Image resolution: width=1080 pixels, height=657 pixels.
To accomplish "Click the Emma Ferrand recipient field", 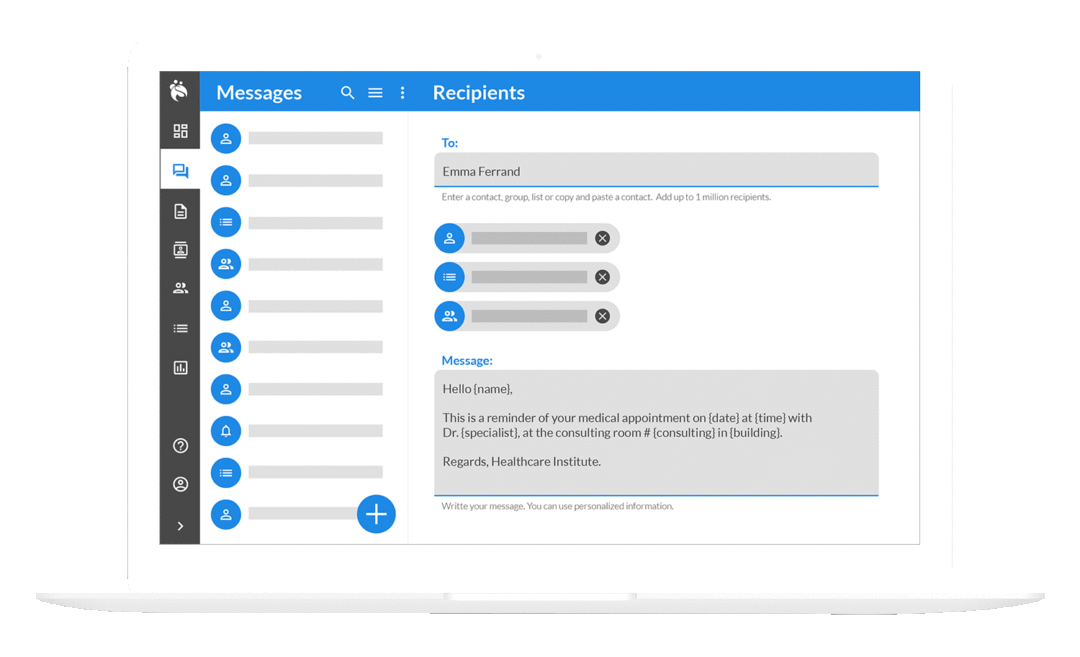I will (x=656, y=170).
